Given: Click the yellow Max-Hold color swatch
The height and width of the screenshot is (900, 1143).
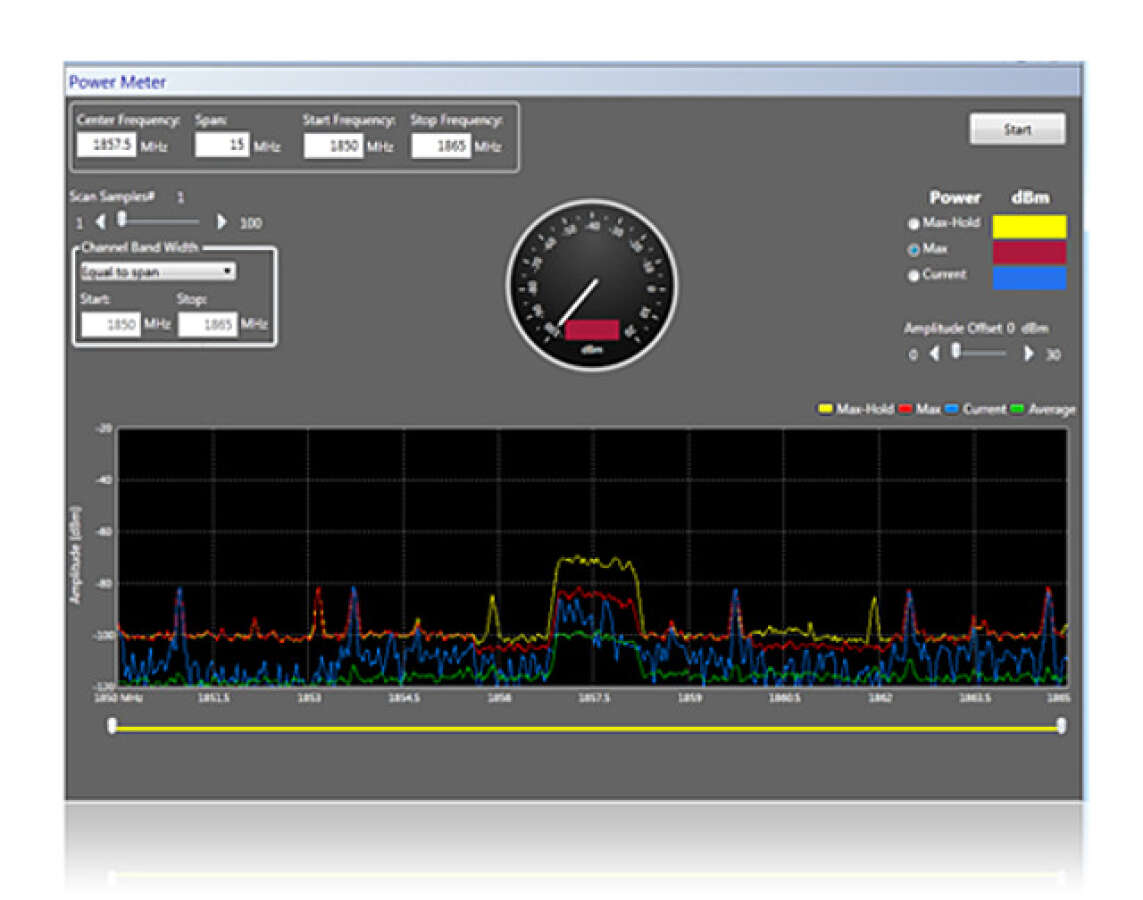Looking at the screenshot, I should (x=1029, y=226).
